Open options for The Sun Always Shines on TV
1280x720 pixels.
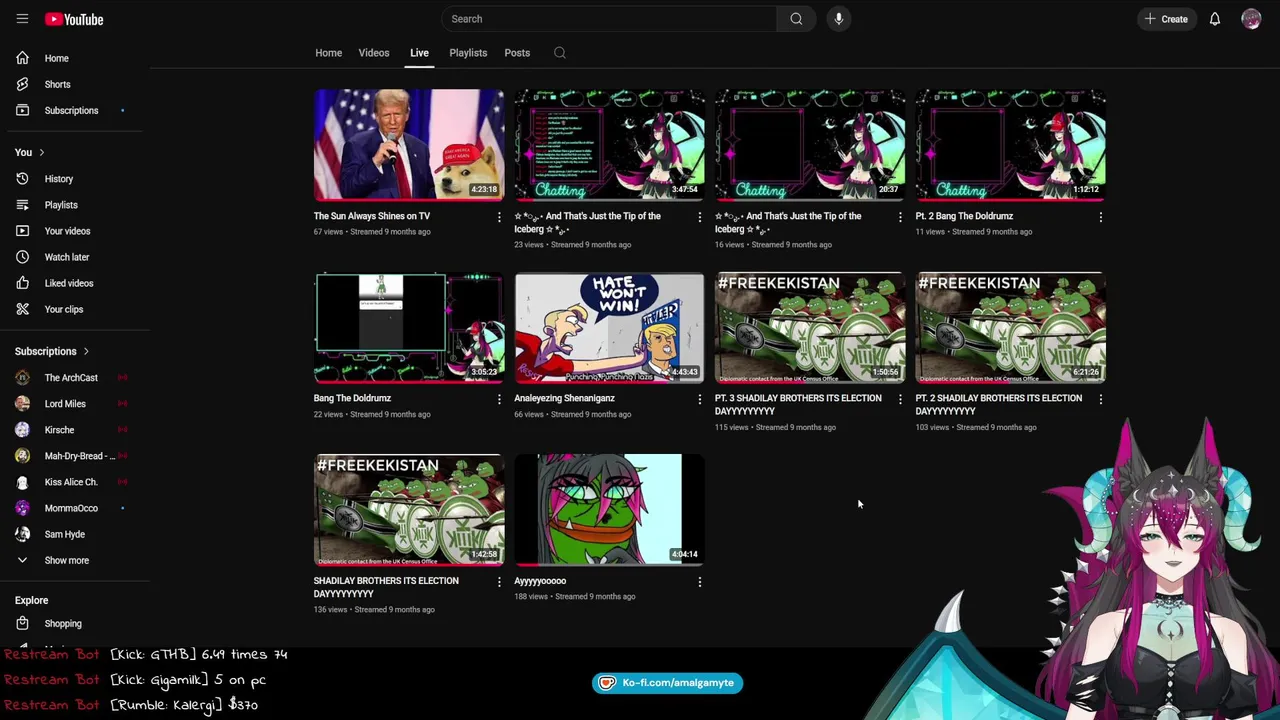[x=499, y=217]
